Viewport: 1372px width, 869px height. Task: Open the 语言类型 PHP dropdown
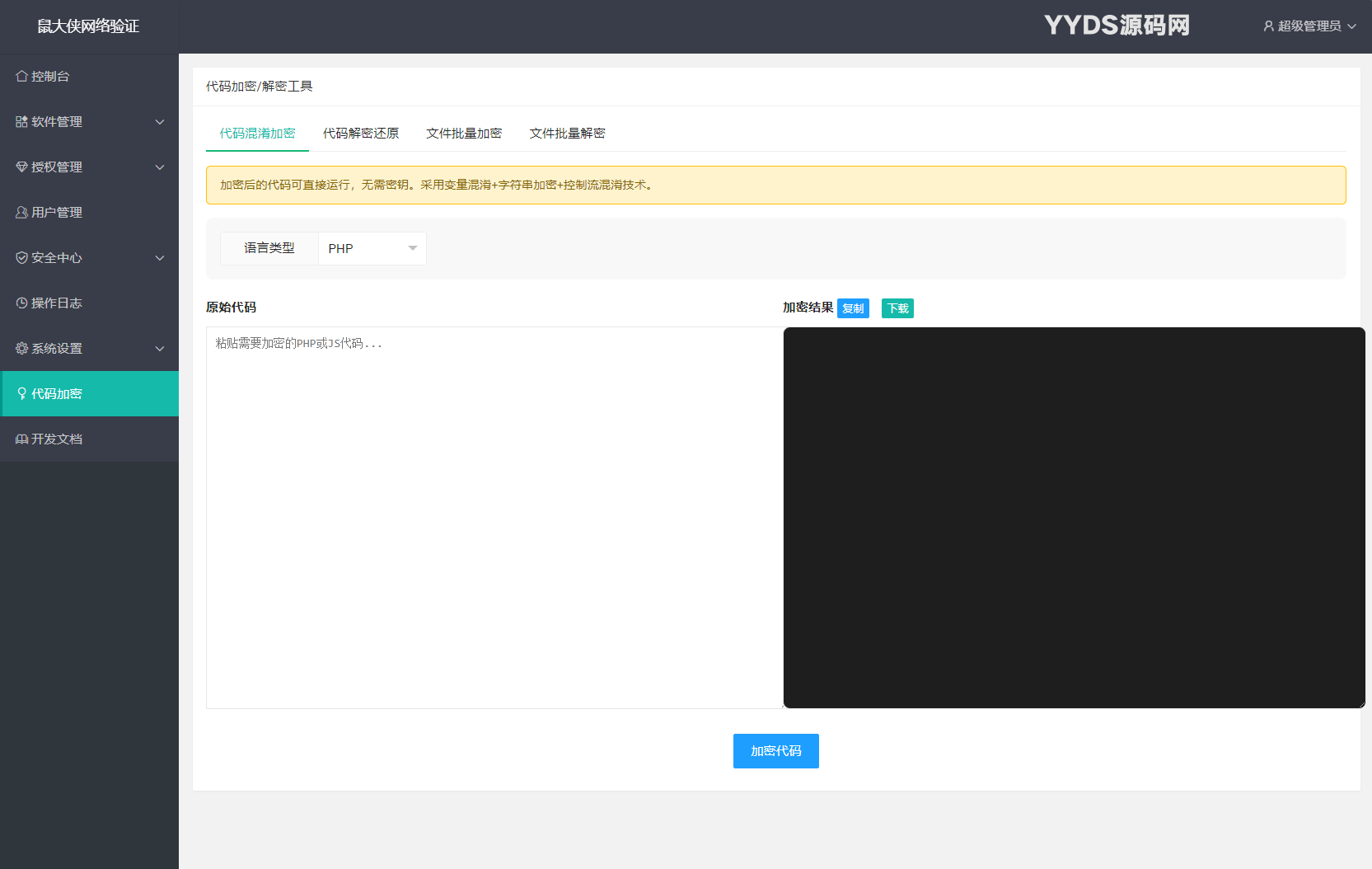pos(372,248)
